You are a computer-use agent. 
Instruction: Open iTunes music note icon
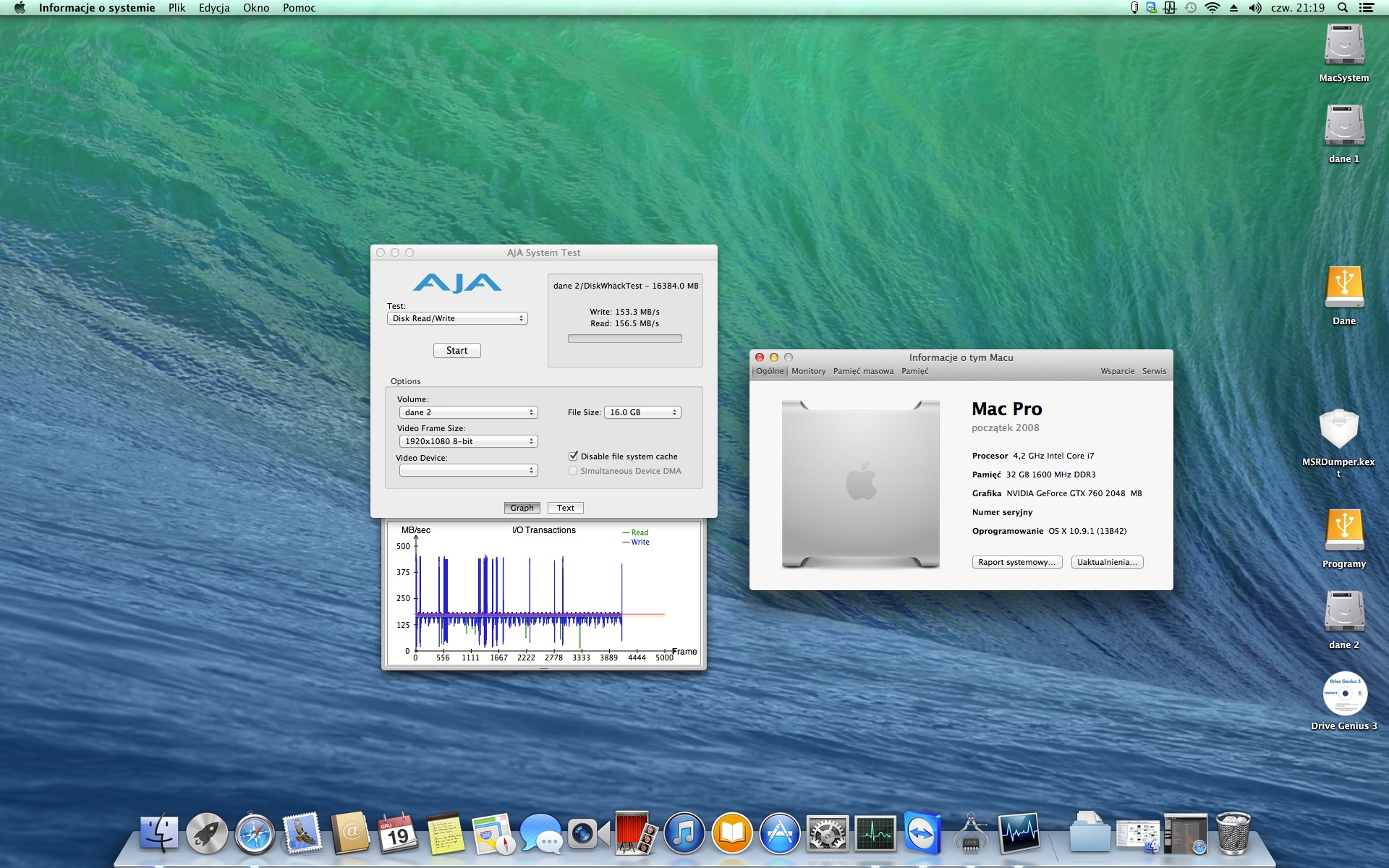click(x=684, y=833)
